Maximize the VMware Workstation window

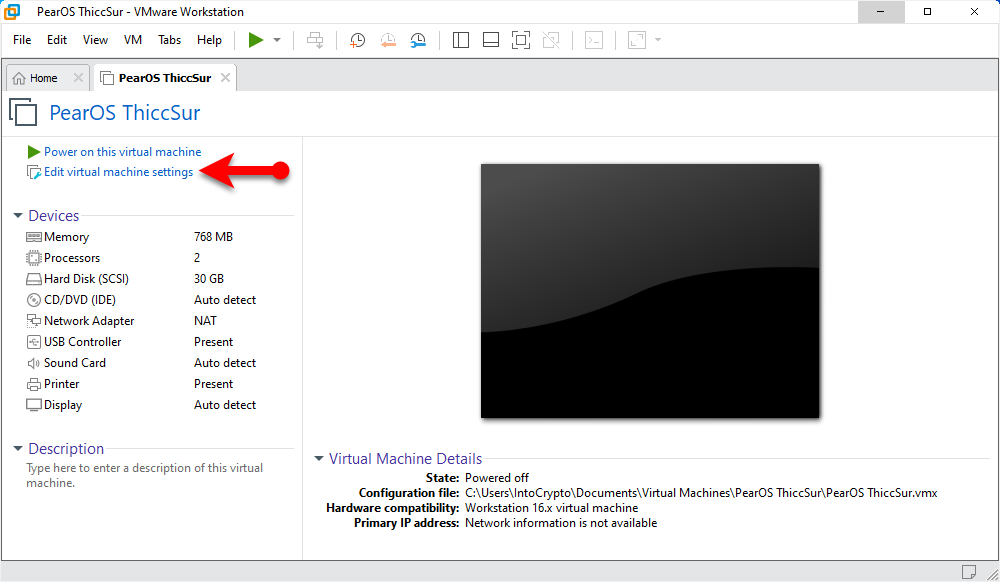[927, 11]
